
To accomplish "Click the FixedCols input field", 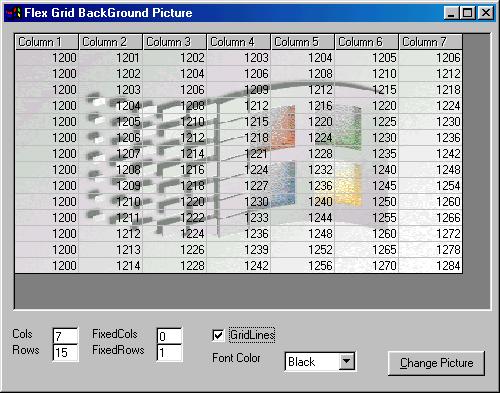I will [169, 336].
